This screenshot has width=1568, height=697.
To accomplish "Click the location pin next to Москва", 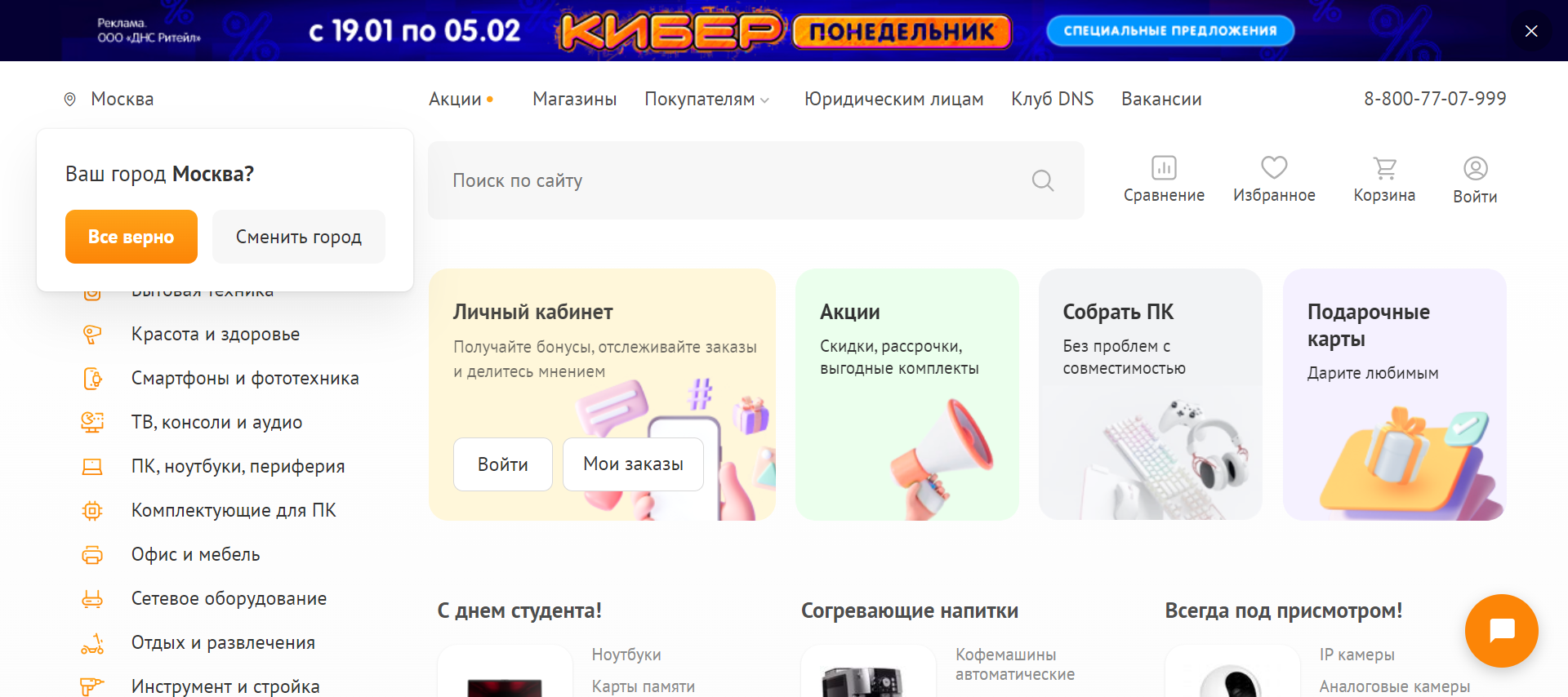I will click(70, 99).
